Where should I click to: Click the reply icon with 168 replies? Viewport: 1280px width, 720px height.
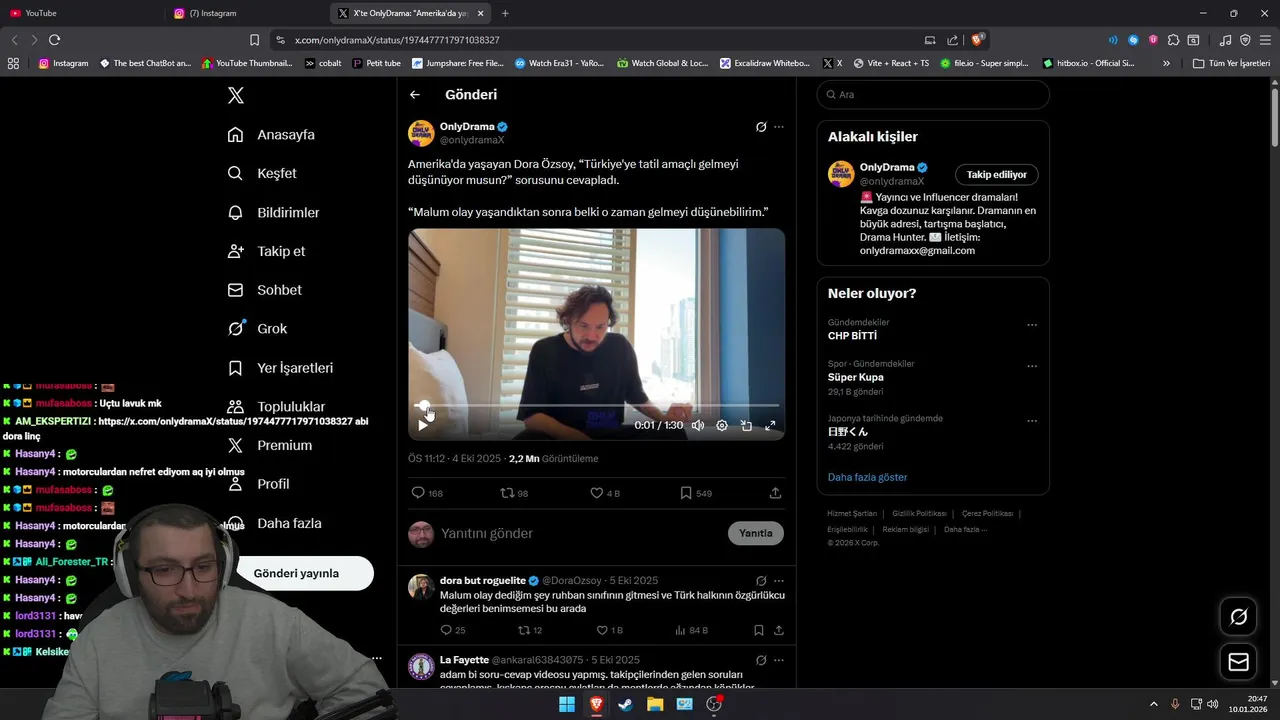418,493
